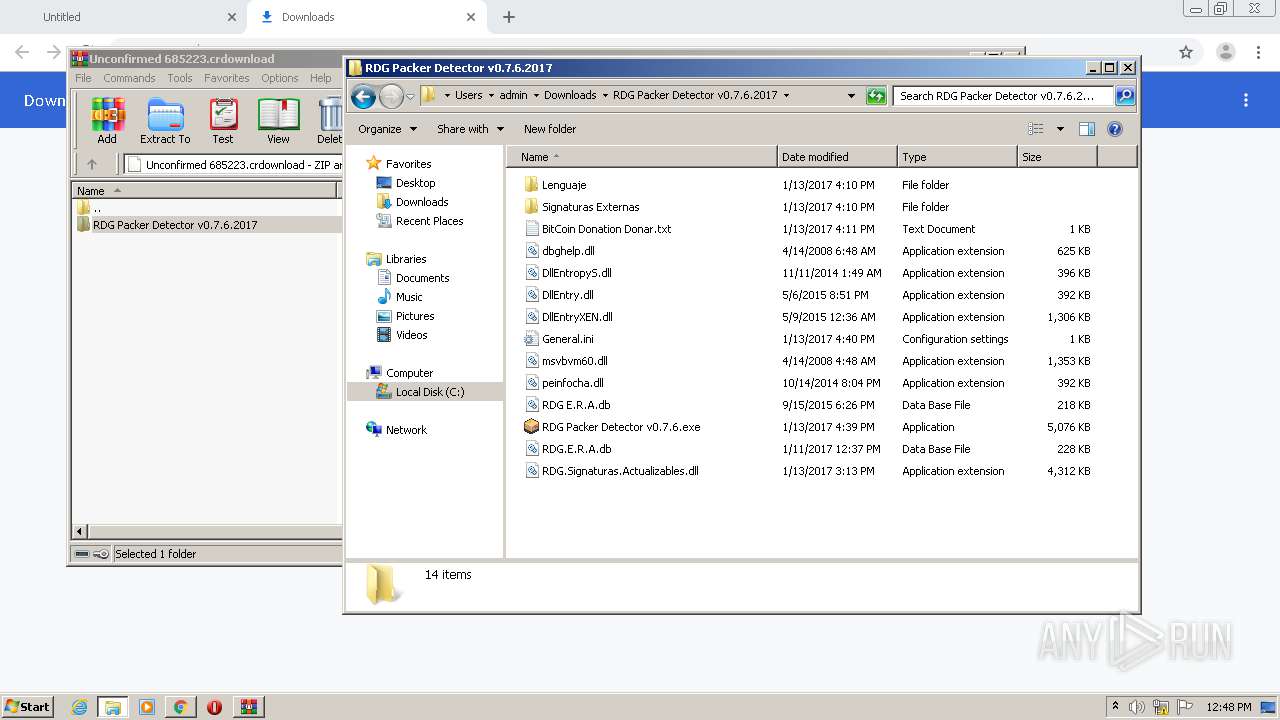Bookmark page with Chrome star icon
Viewport: 1280px width, 720px height.
click(1186, 52)
